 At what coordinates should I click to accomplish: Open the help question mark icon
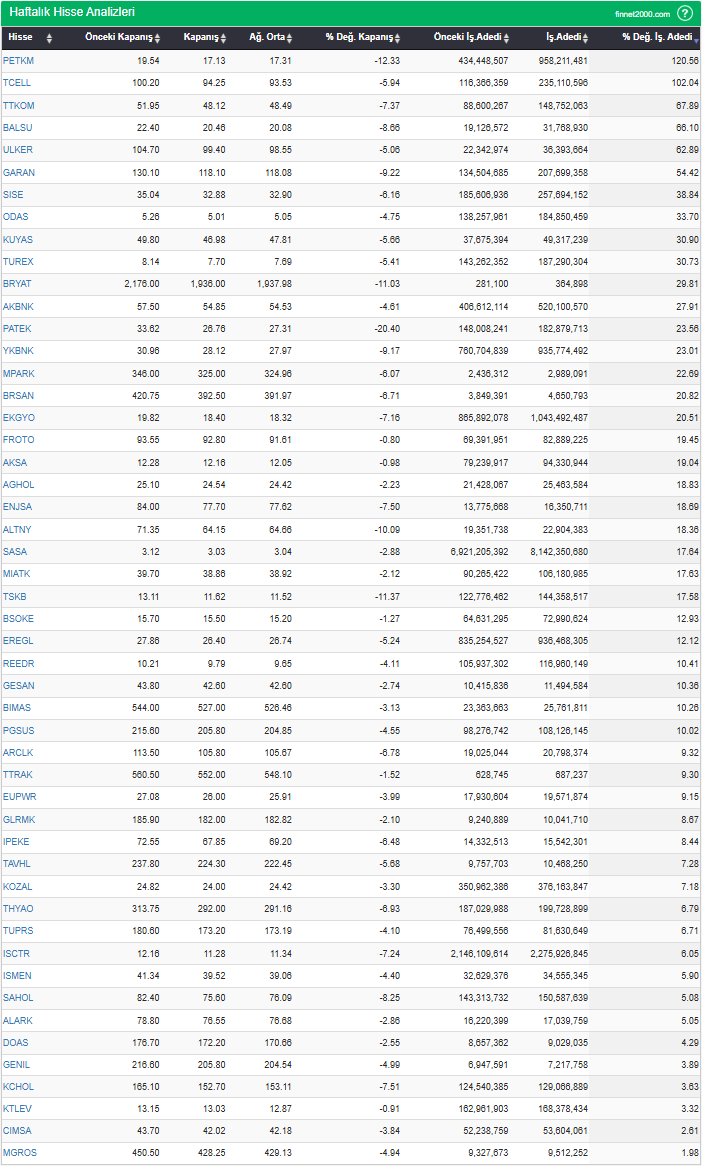pyautogui.click(x=684, y=13)
